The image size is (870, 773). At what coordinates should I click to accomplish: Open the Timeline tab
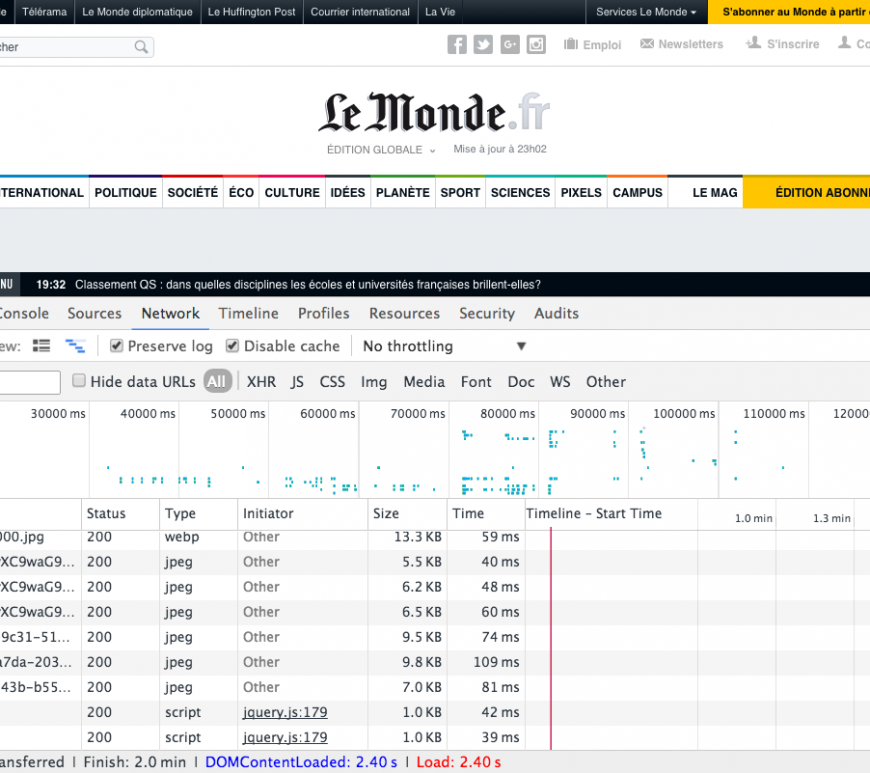pyautogui.click(x=249, y=314)
